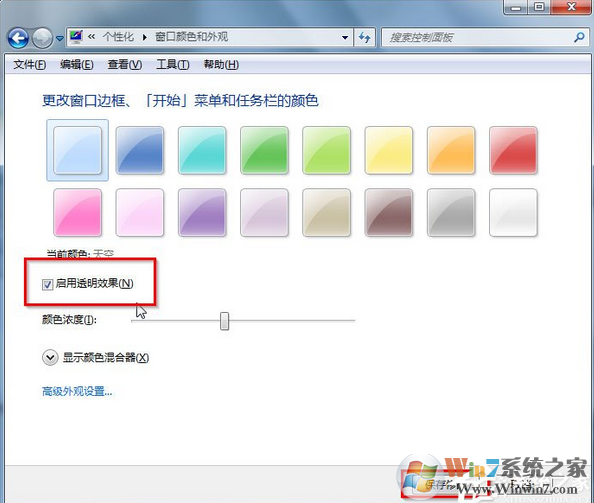This screenshot has width=594, height=503.
Task: Open the 帮助(H) menu
Action: pos(221,65)
